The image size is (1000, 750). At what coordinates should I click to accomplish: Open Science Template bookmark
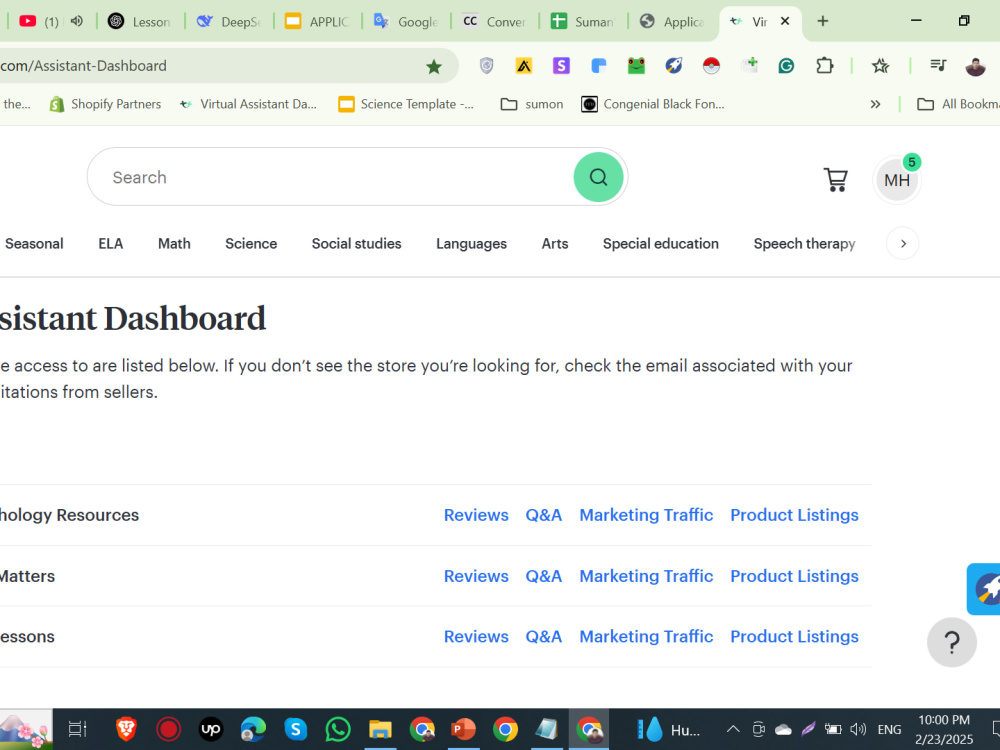coord(406,104)
